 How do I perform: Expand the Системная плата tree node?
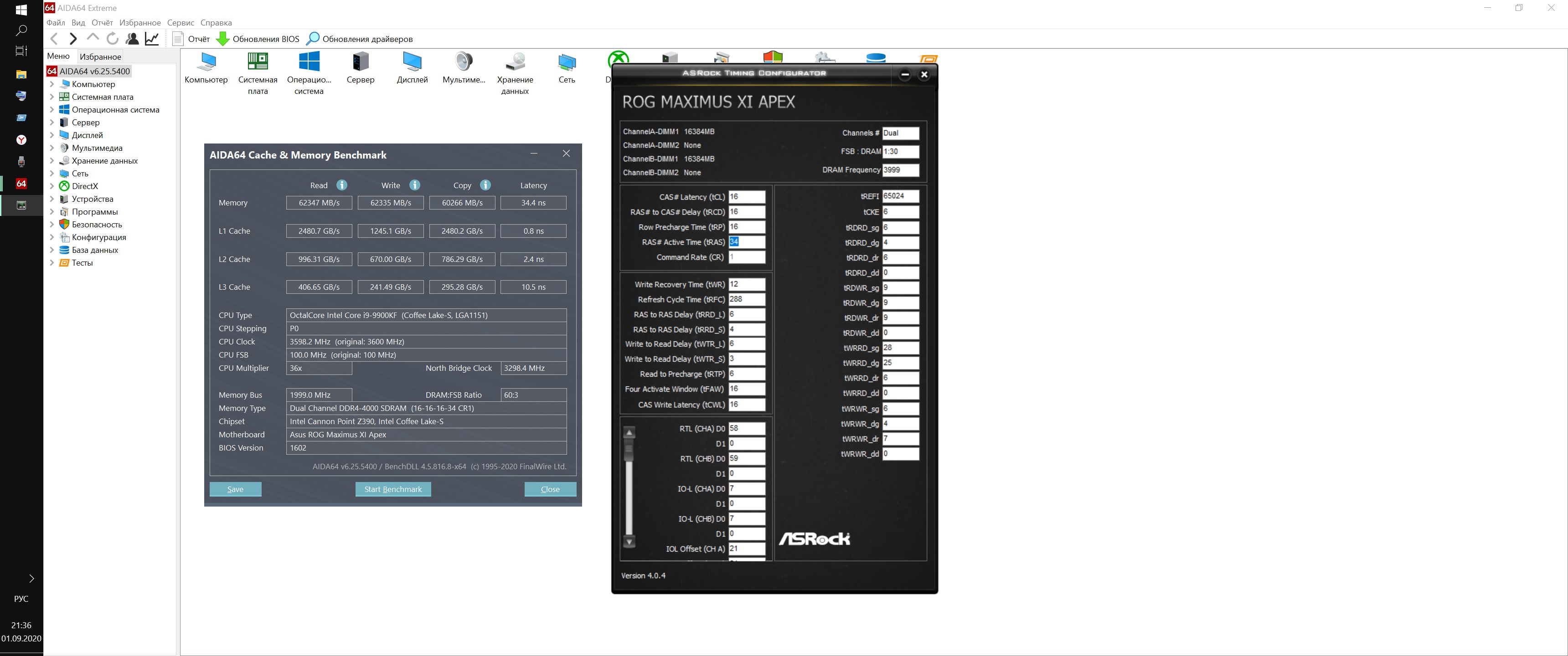pyautogui.click(x=52, y=97)
